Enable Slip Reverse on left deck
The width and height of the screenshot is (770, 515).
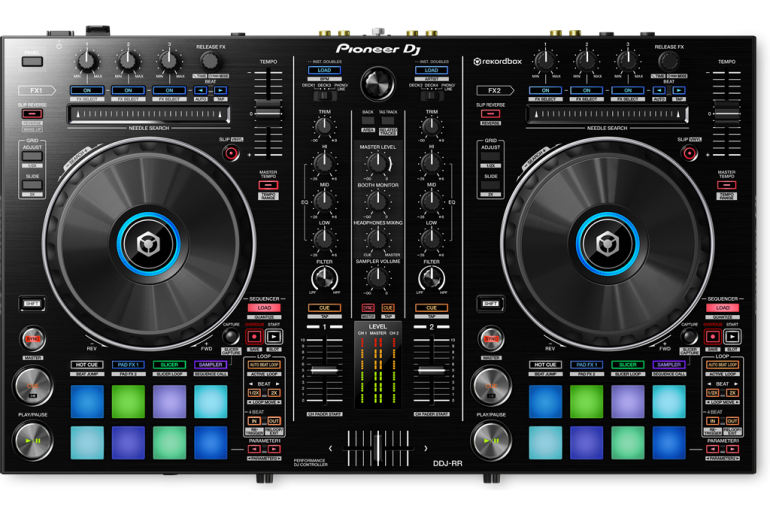(x=32, y=114)
